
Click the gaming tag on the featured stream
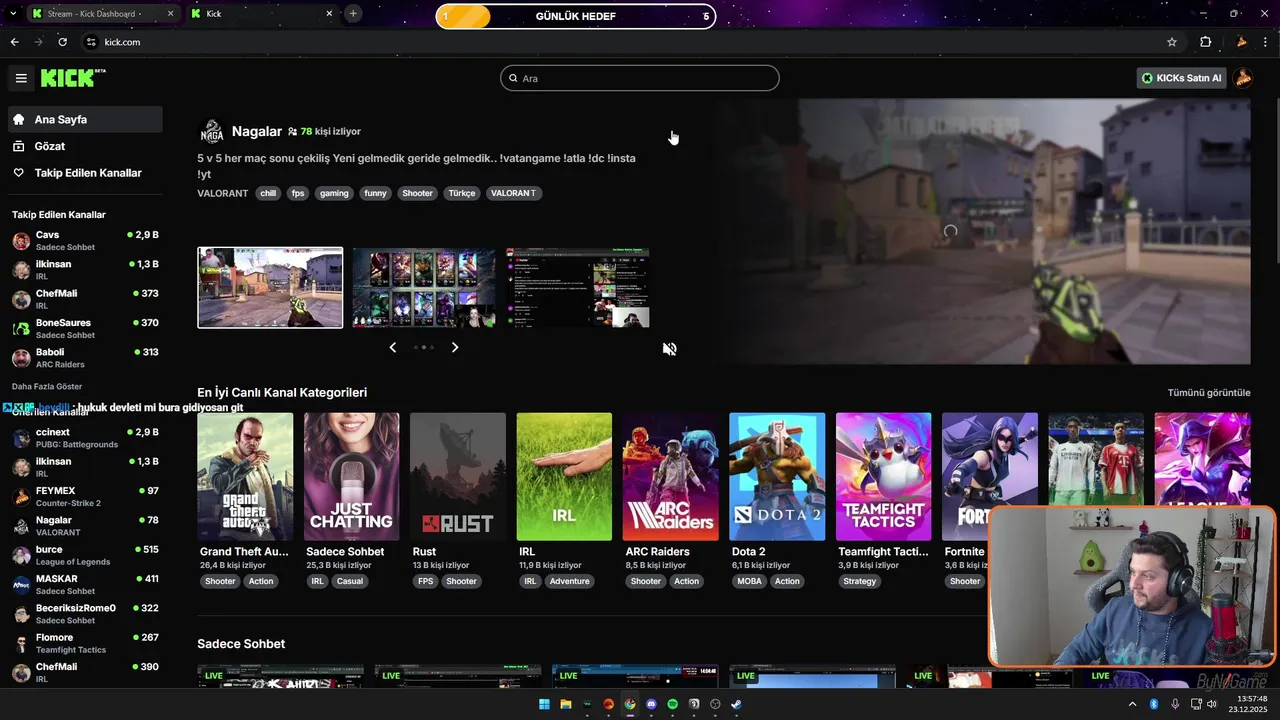click(x=334, y=193)
